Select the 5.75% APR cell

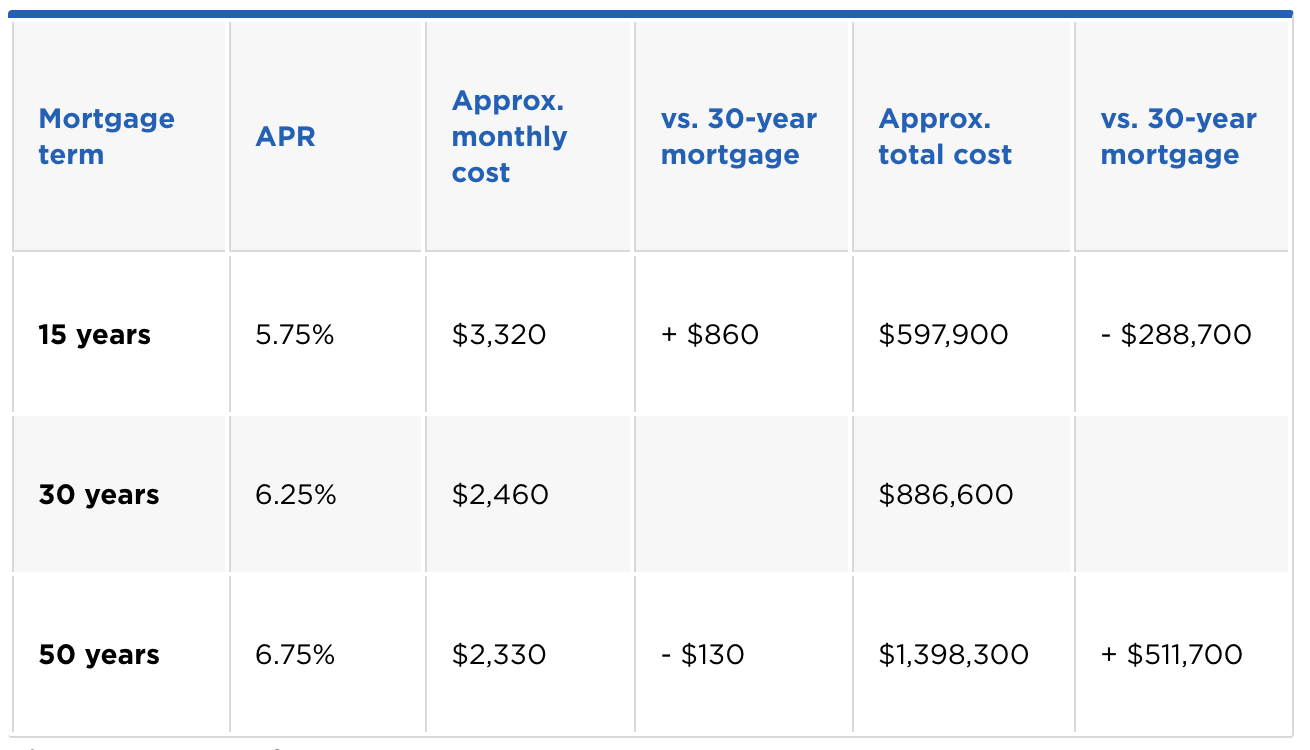(x=294, y=334)
